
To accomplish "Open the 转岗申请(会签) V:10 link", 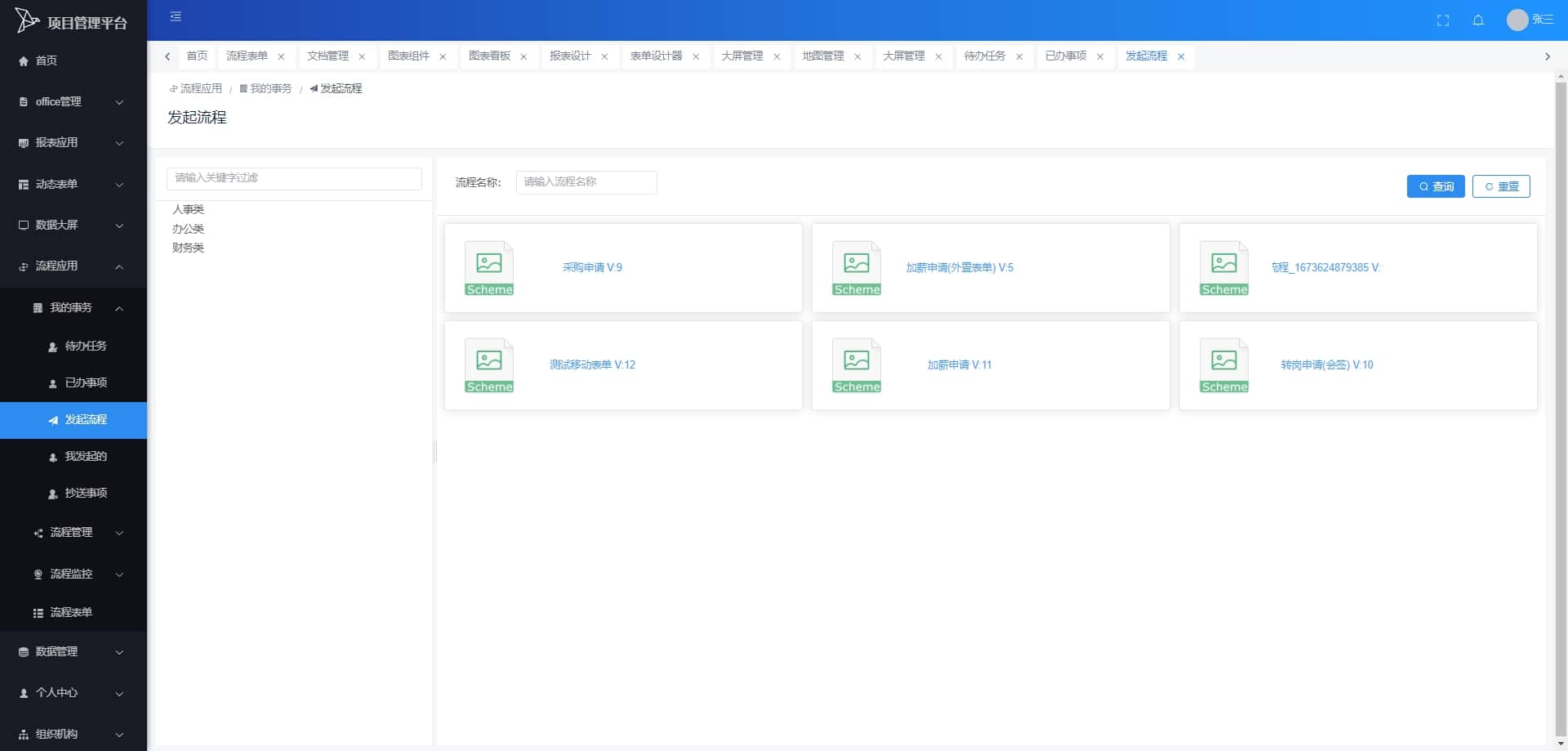I will (1327, 365).
